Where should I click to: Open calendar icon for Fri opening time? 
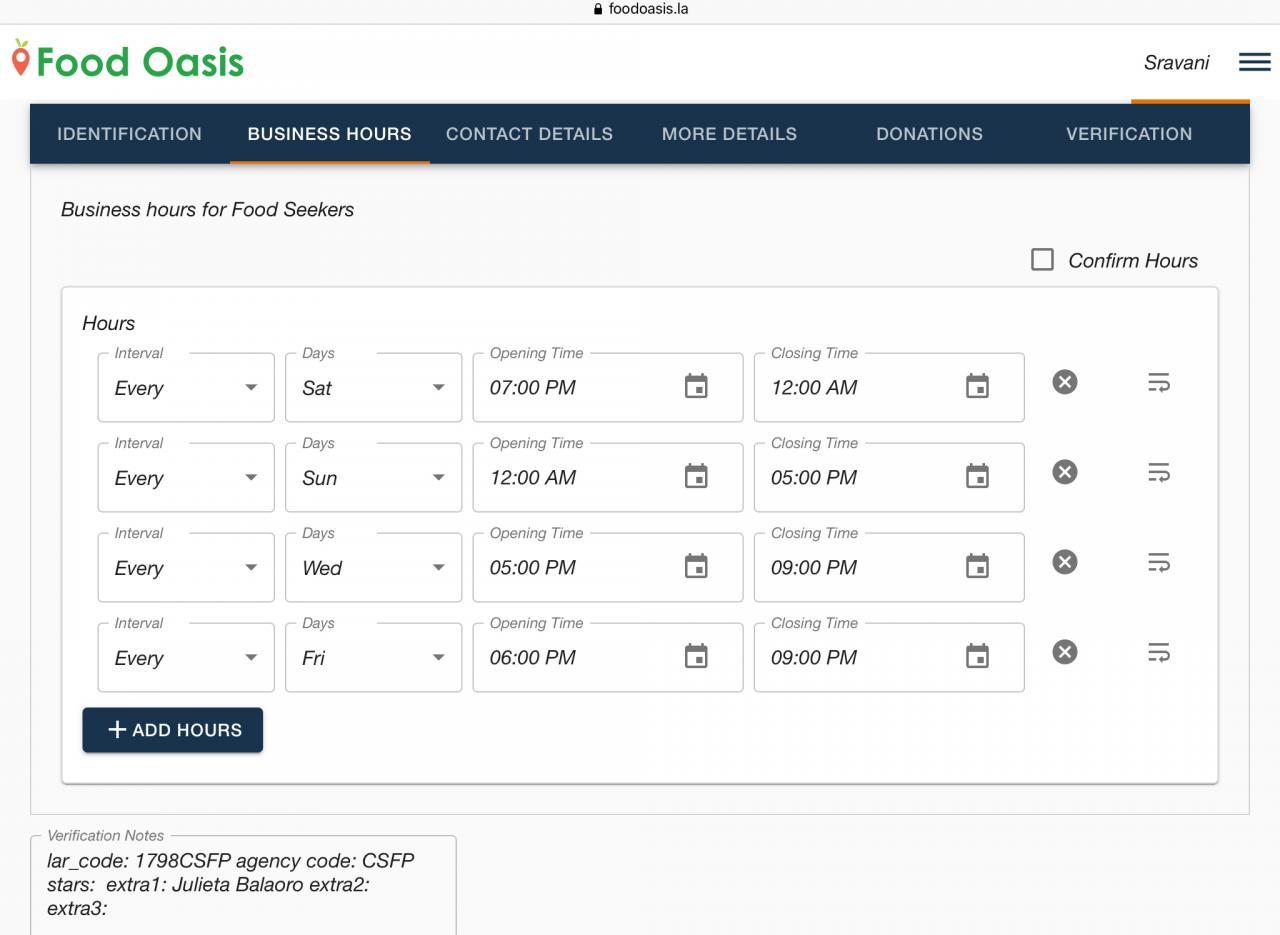point(696,656)
